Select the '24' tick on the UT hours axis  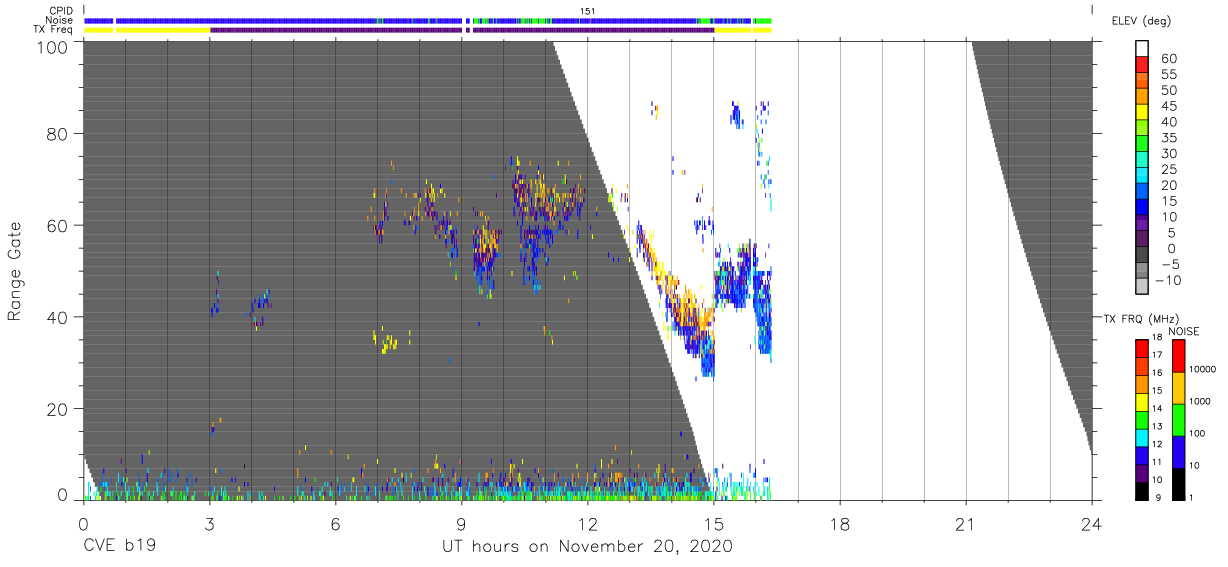pyautogui.click(x=1091, y=523)
